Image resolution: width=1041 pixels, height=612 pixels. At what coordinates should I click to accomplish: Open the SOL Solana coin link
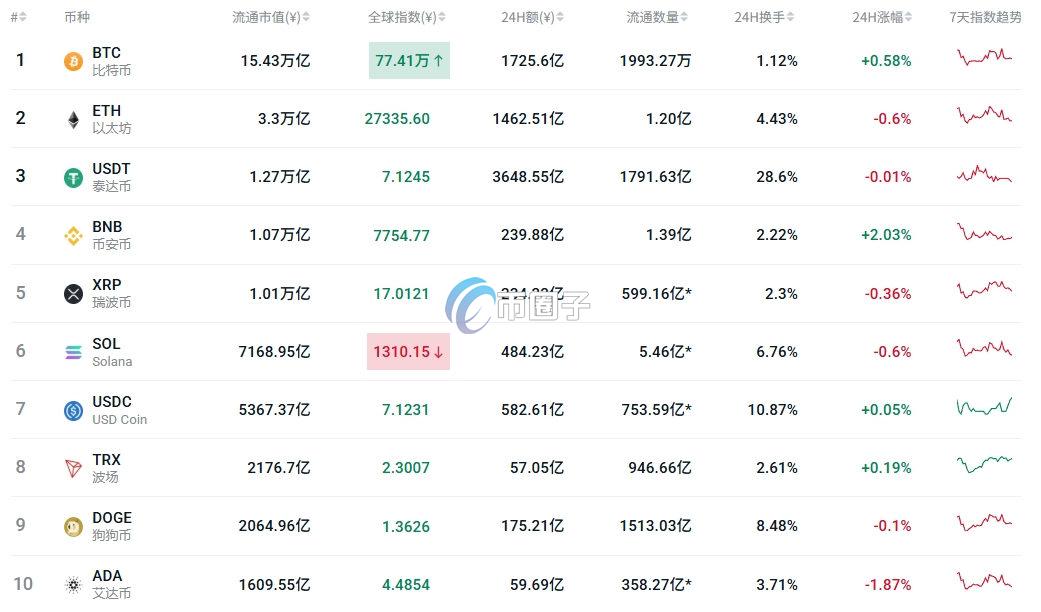[107, 351]
